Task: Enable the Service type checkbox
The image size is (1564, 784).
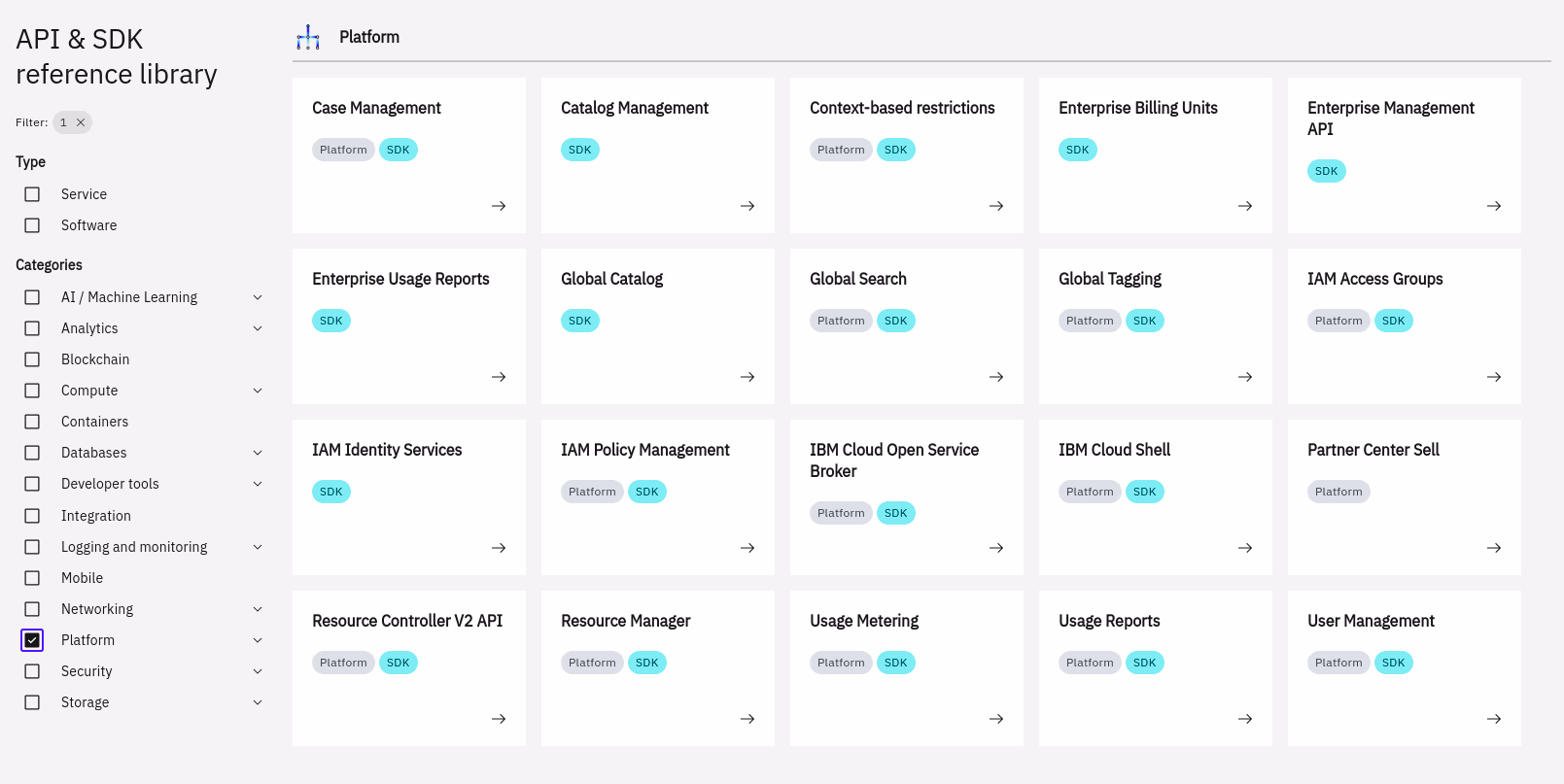Action: 32,194
